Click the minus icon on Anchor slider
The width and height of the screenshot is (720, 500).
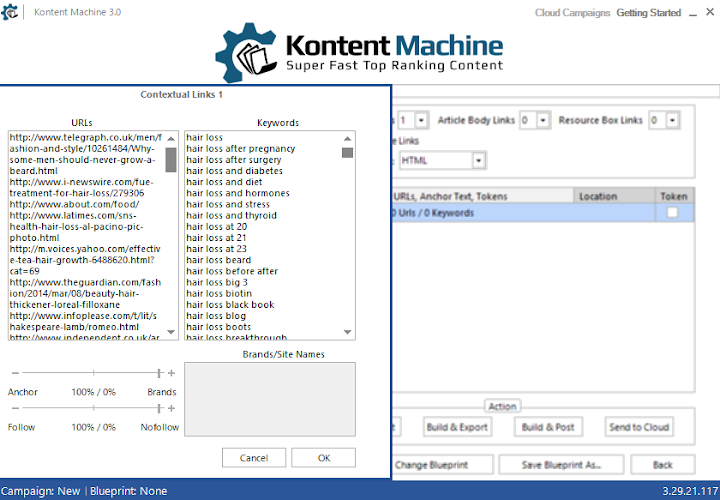coord(15,373)
